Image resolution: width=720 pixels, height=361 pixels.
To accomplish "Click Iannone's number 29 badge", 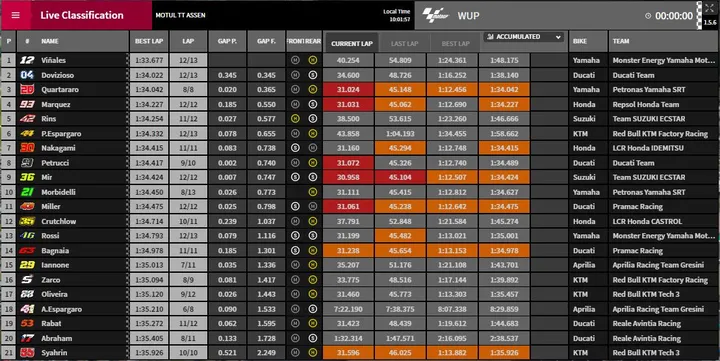I will click(27, 265).
